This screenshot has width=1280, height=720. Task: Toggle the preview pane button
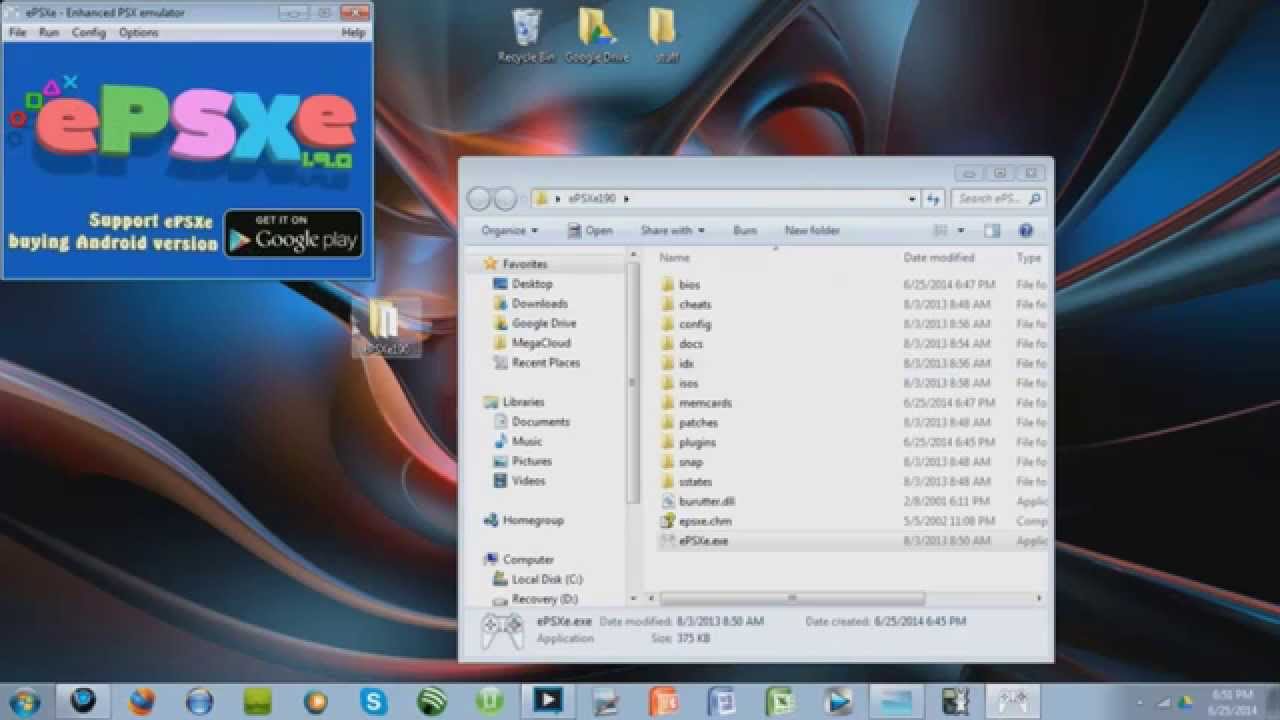[992, 231]
